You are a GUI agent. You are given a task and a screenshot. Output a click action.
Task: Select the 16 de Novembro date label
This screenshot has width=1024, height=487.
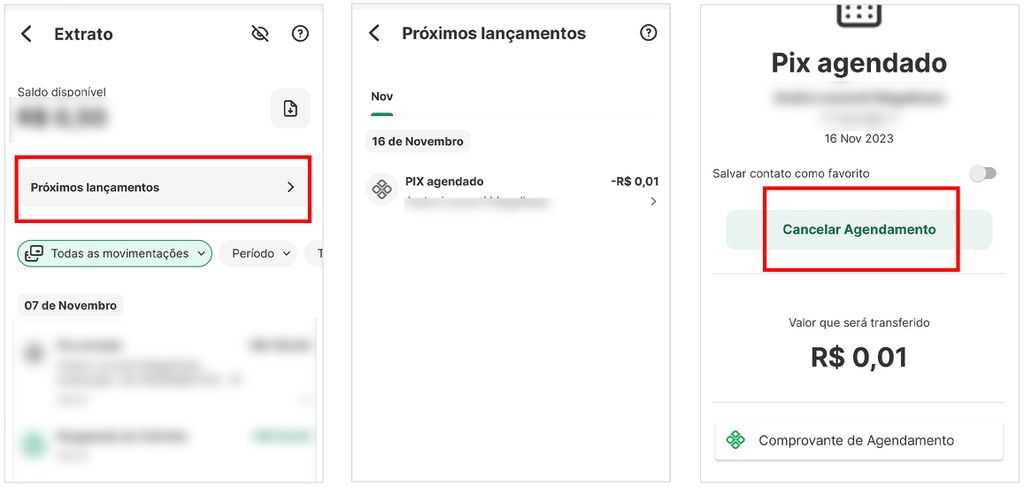point(418,142)
